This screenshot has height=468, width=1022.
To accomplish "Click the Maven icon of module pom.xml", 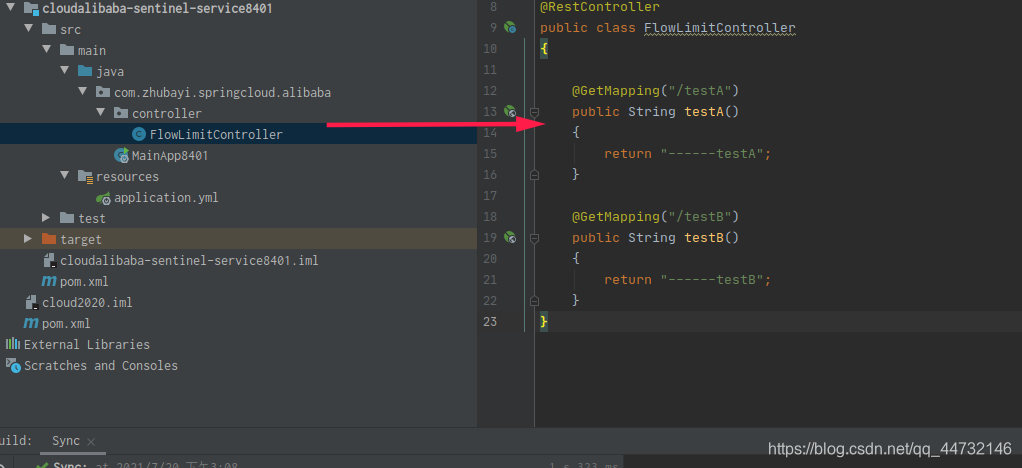I will click(x=49, y=282).
